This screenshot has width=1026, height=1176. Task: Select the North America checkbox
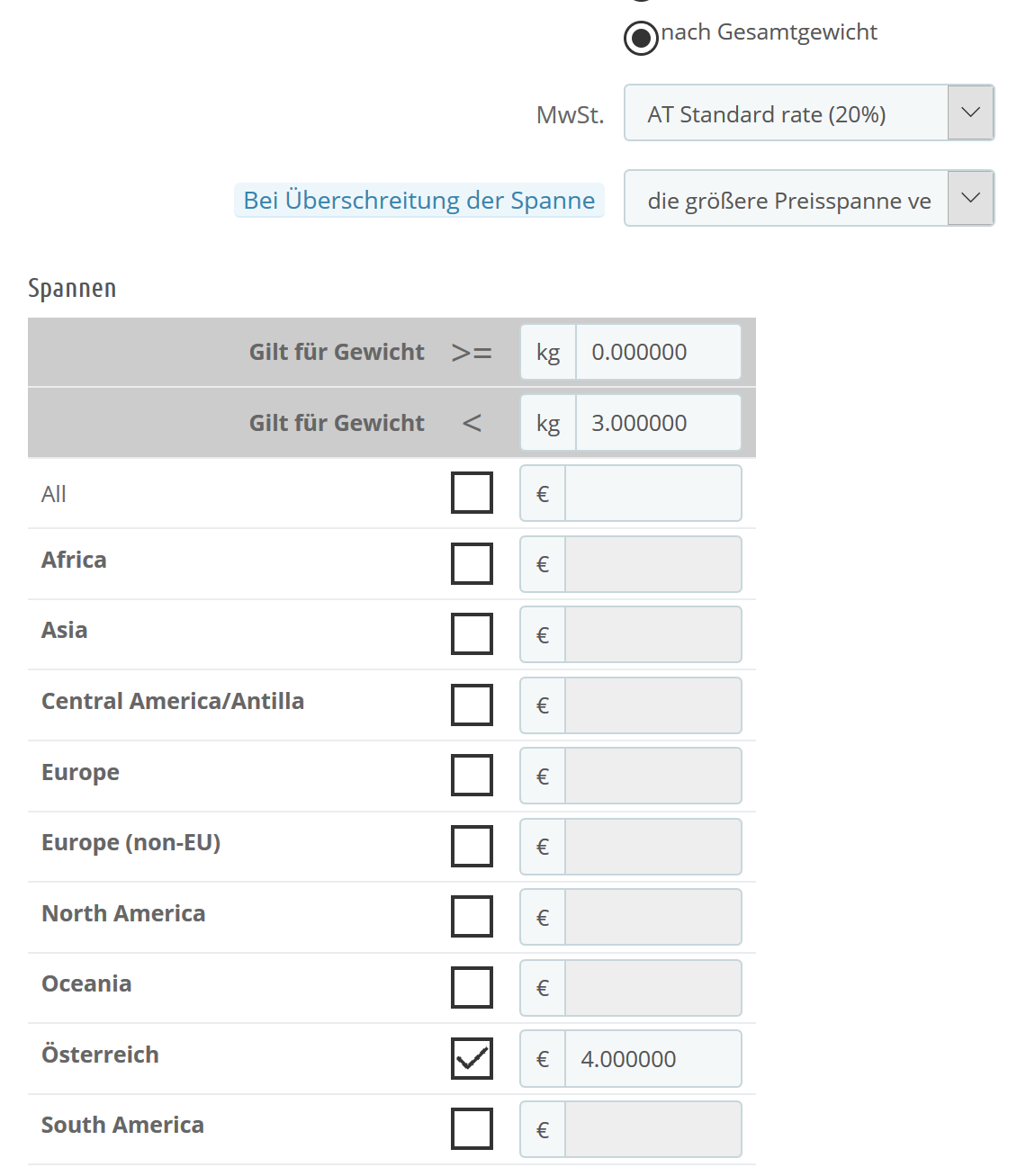[x=472, y=917]
